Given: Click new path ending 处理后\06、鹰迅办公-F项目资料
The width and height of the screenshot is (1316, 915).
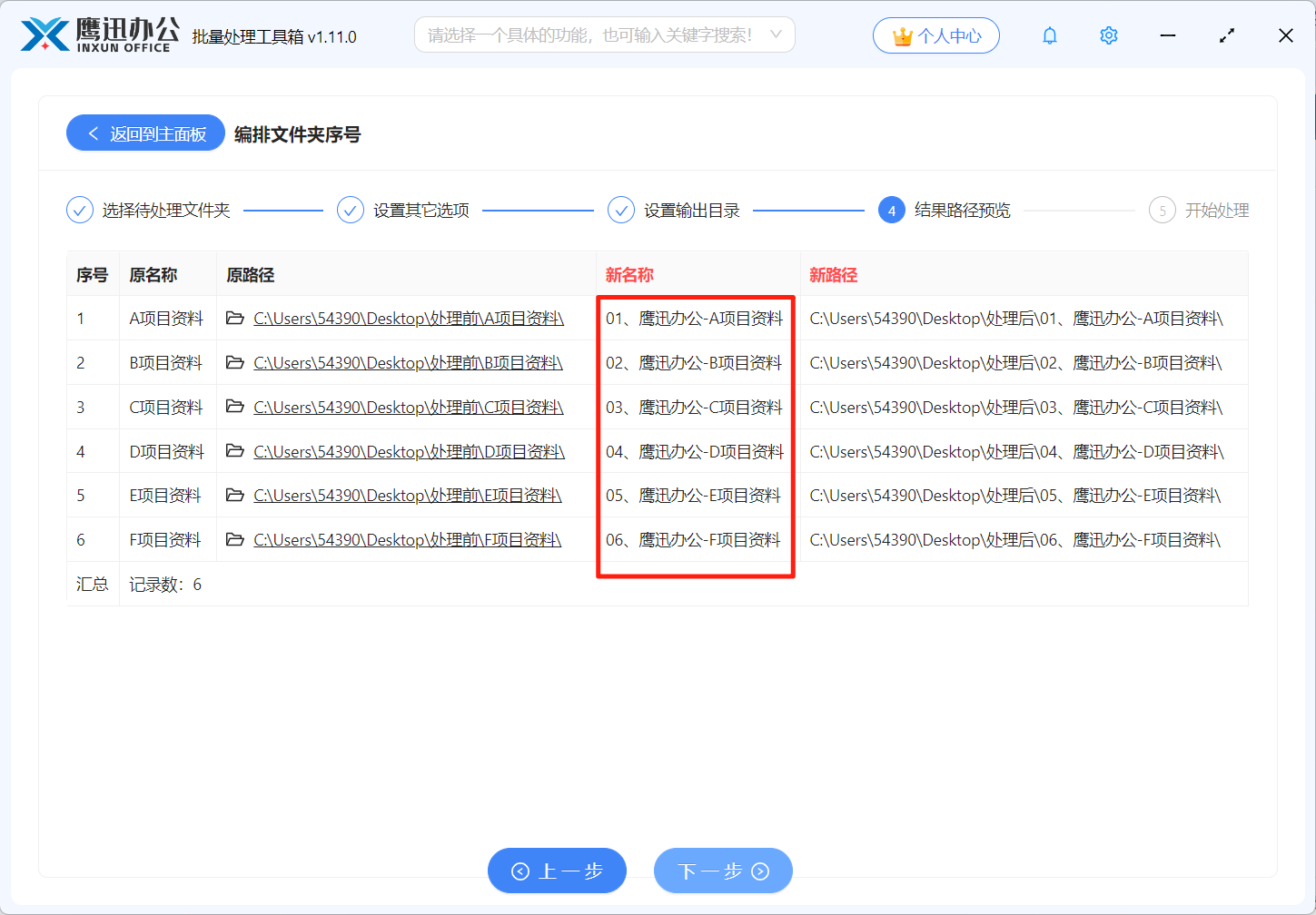Looking at the screenshot, I should pyautogui.click(x=1015, y=540).
